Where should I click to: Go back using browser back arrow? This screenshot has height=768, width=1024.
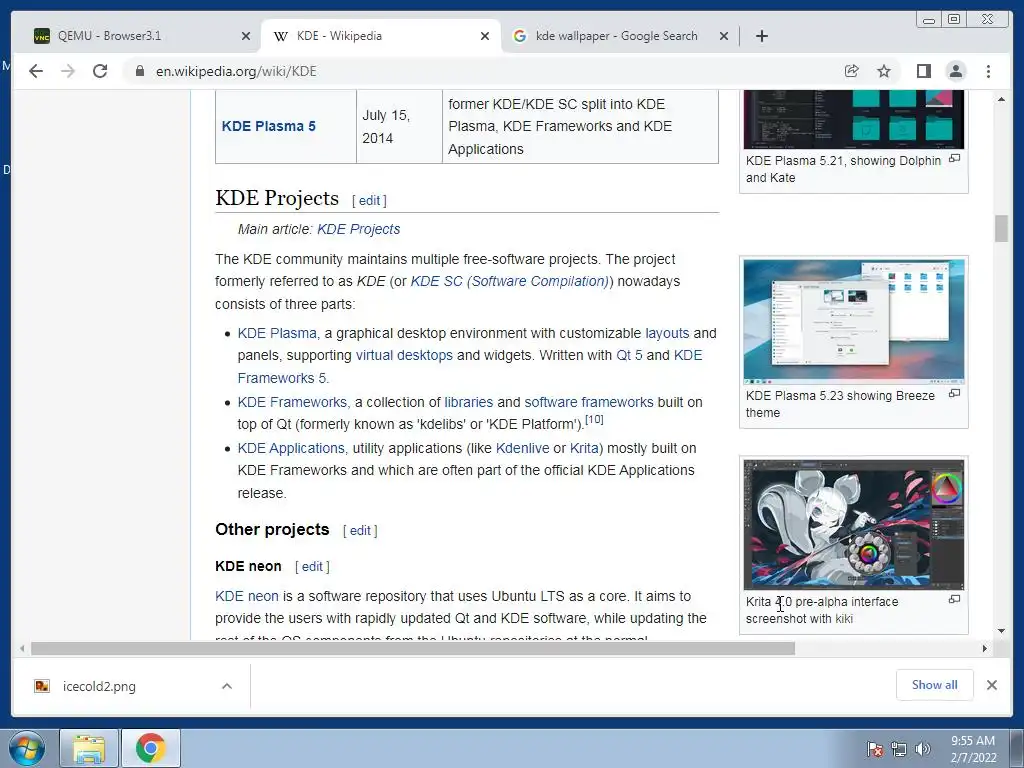click(x=36, y=71)
